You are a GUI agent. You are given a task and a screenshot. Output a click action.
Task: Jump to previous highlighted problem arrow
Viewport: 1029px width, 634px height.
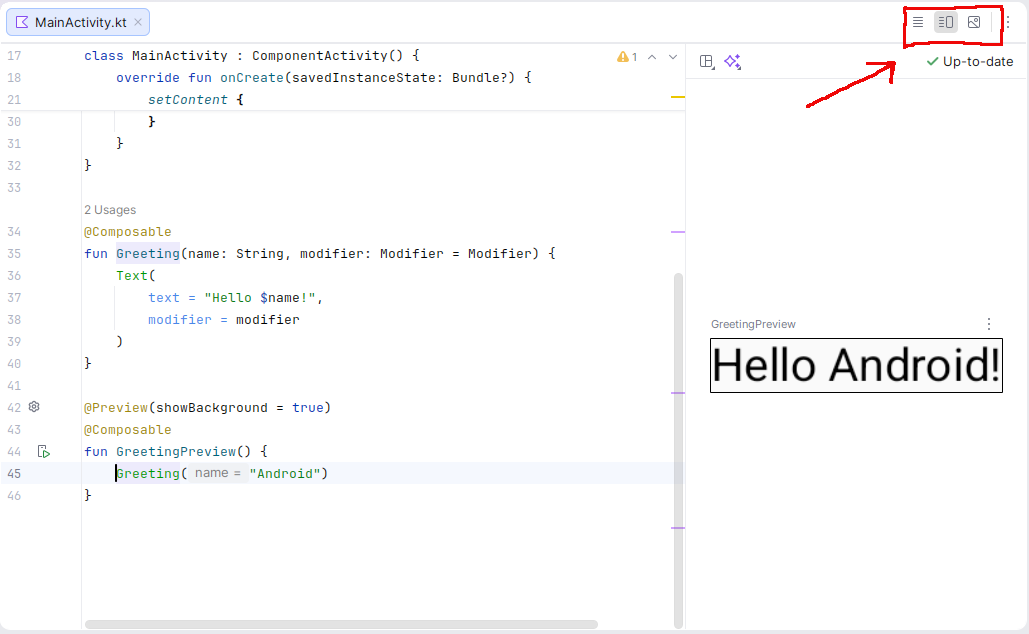652,57
